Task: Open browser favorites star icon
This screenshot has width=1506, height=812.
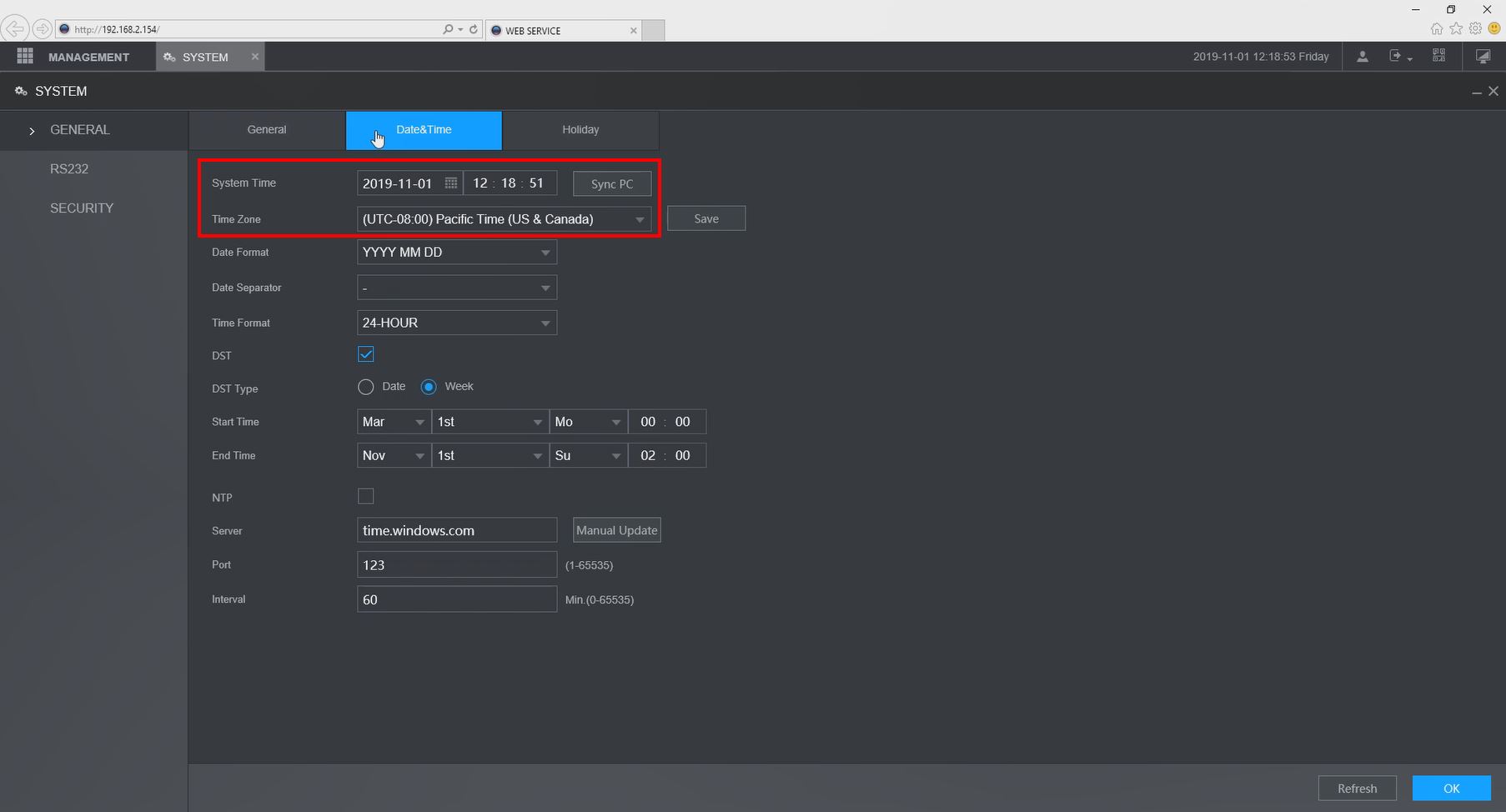Action: coord(1456,29)
